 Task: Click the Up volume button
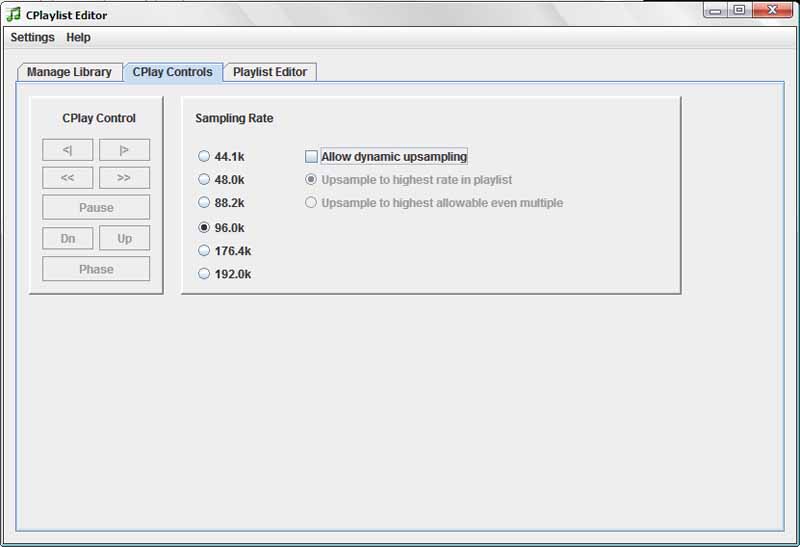point(124,238)
